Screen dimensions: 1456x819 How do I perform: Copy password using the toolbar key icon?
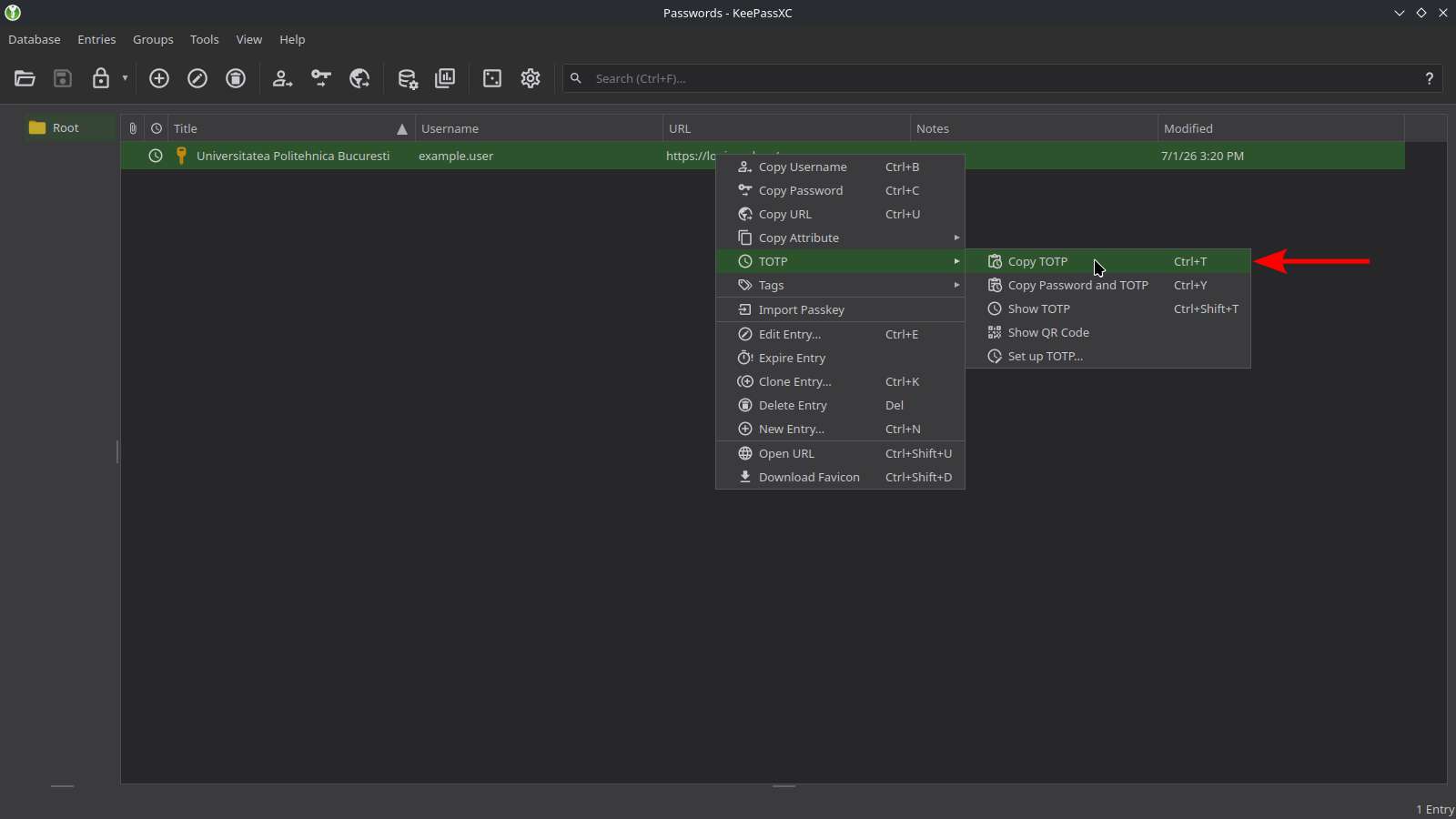[321, 78]
